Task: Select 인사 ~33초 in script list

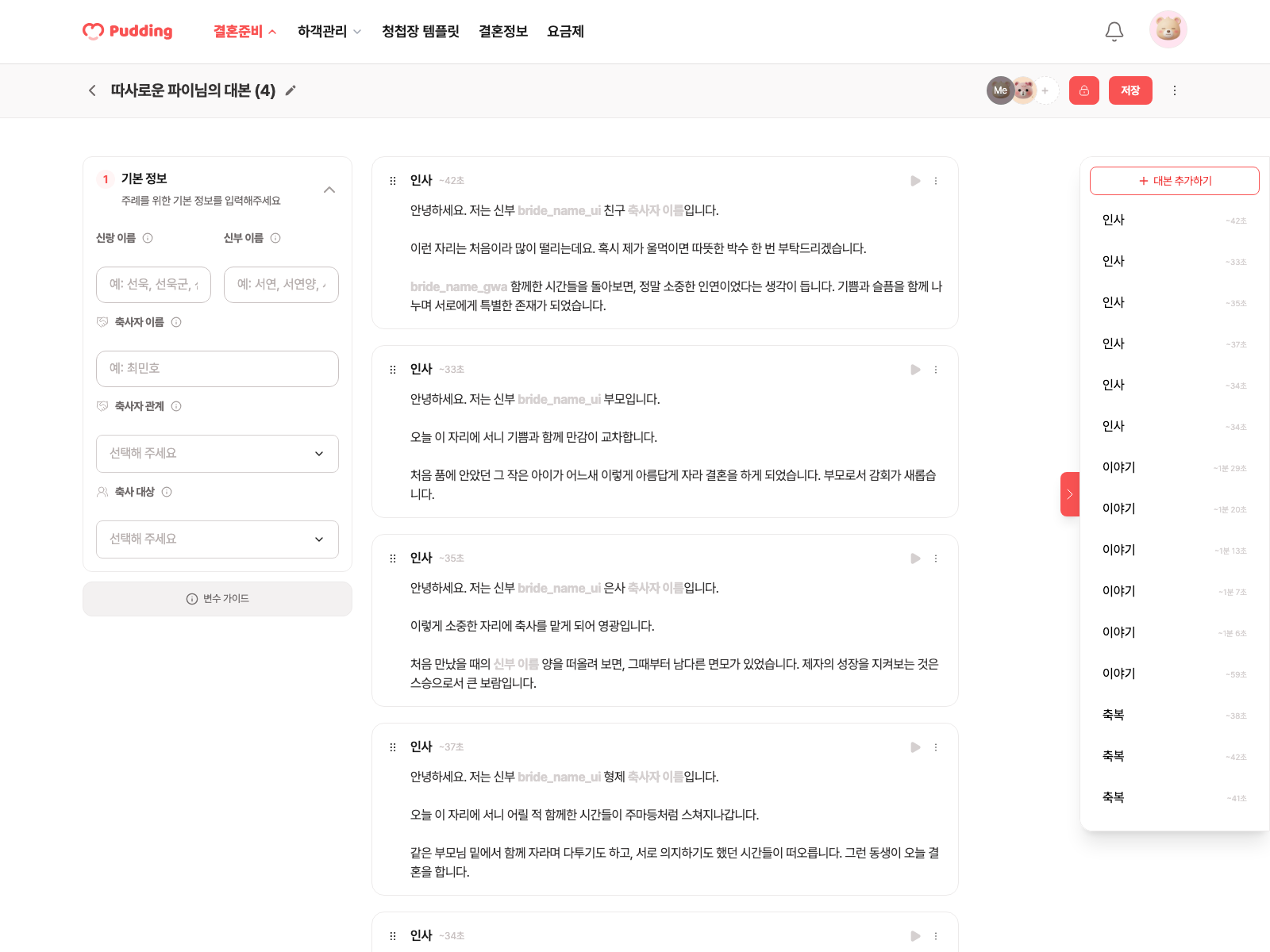Action: 1175,262
